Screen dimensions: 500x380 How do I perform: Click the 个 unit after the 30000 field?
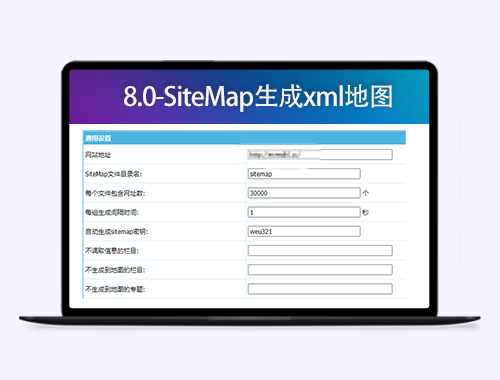coord(366,193)
